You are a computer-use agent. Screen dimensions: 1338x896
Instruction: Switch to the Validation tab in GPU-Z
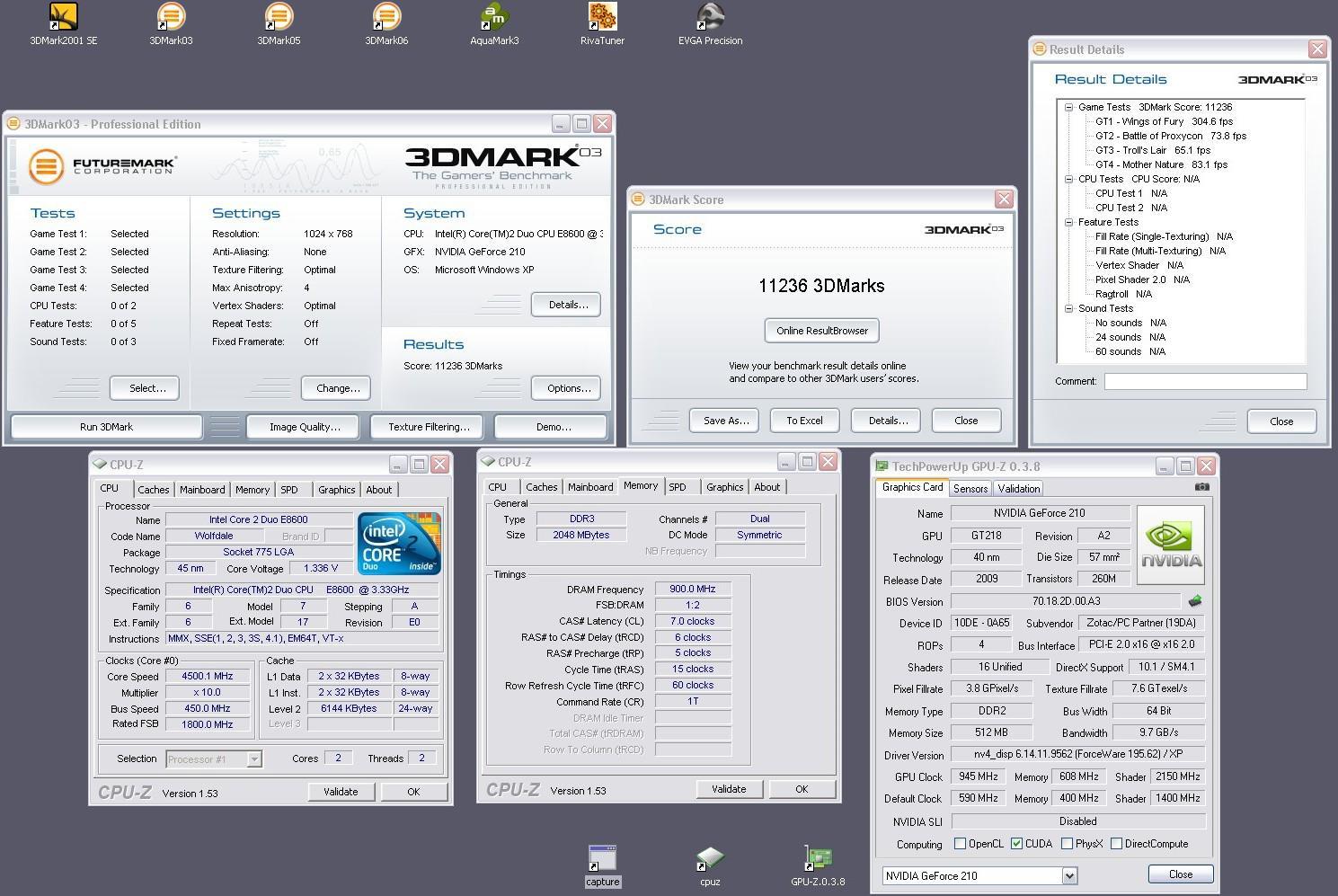click(1019, 488)
